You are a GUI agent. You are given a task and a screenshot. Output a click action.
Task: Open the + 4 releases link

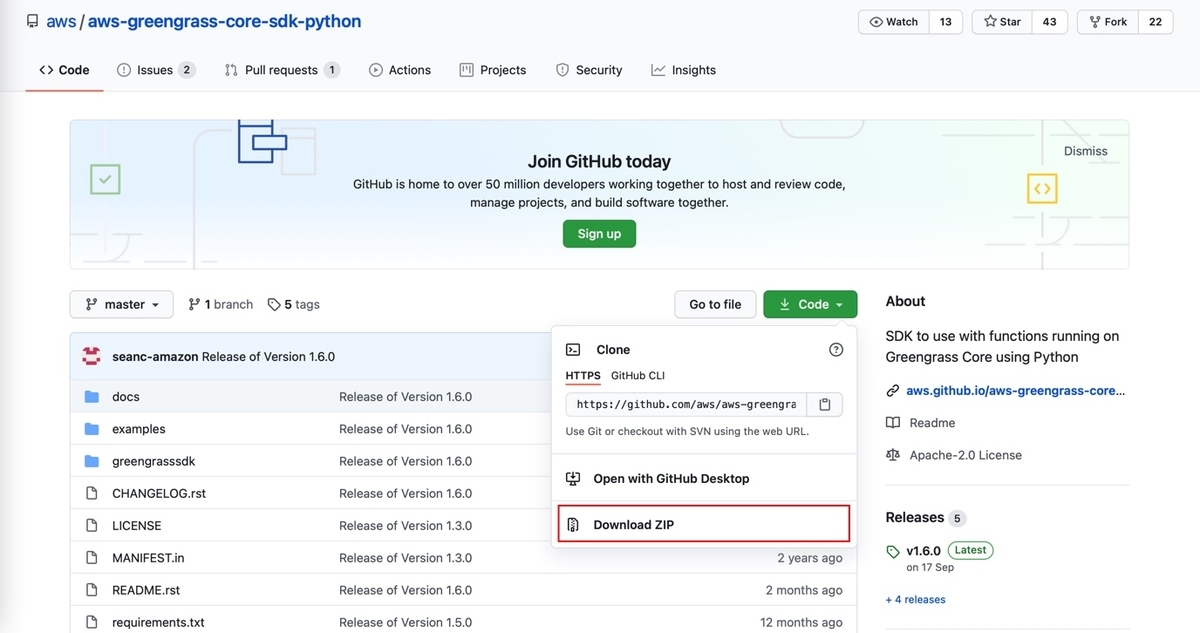[x=915, y=600]
